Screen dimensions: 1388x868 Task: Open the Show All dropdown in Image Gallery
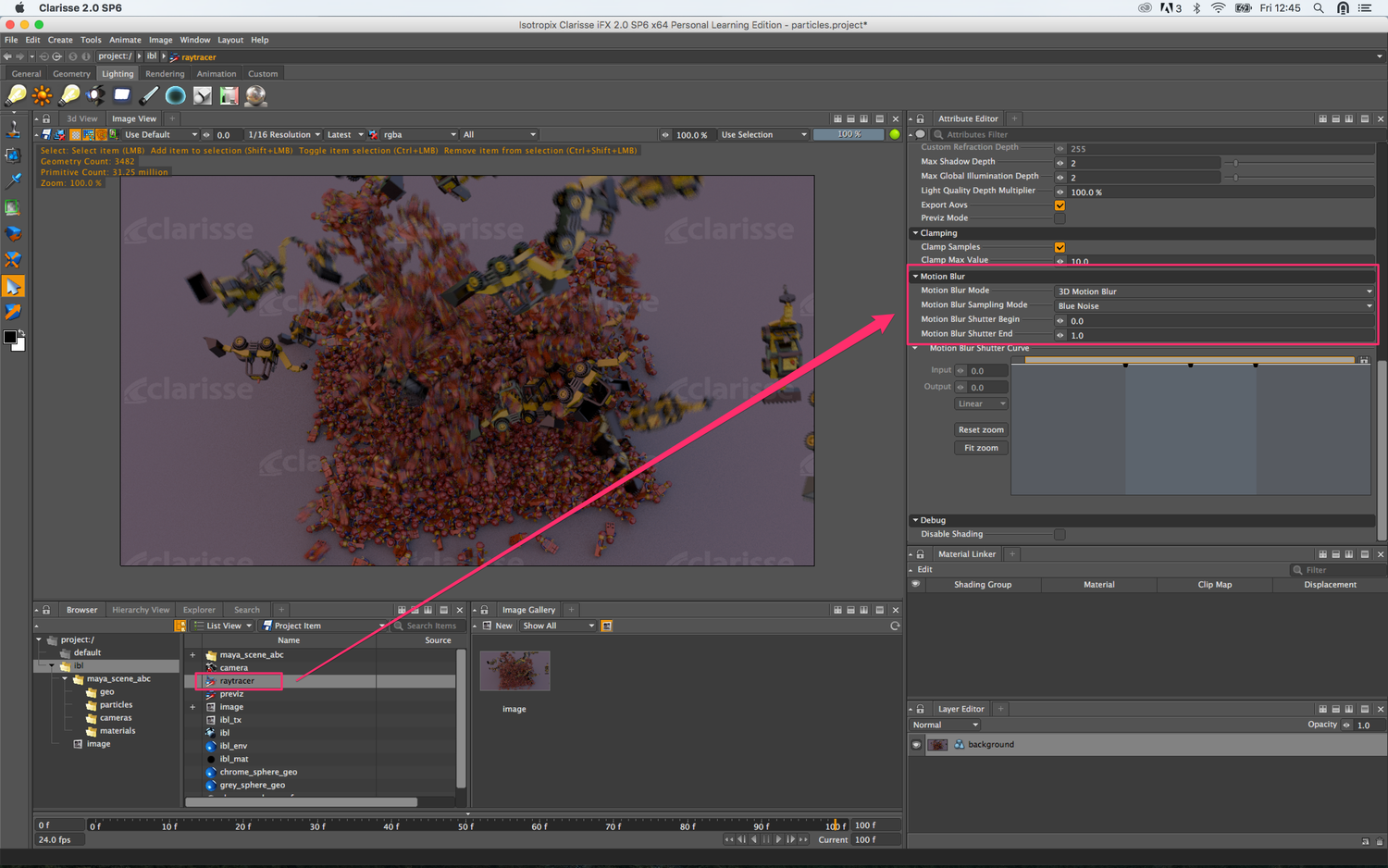558,626
